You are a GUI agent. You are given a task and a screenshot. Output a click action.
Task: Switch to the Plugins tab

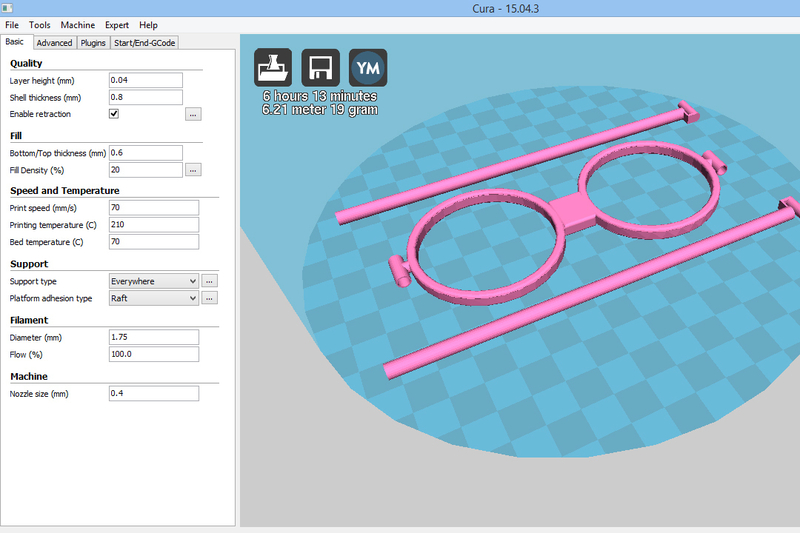point(93,43)
